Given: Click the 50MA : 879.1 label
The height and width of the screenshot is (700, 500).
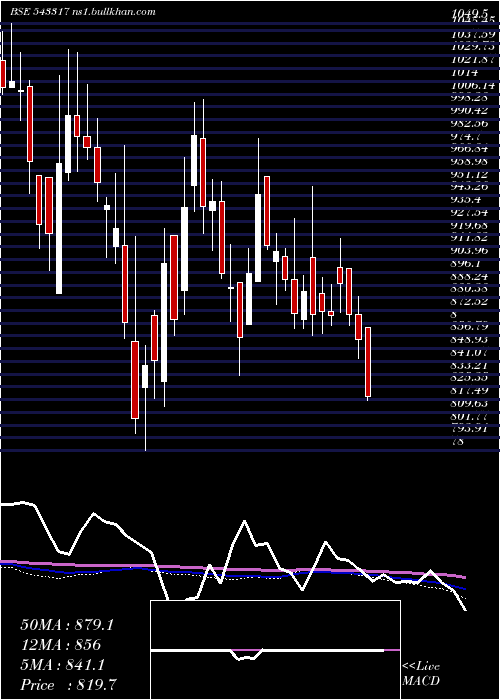Looking at the screenshot, I should point(67,625).
